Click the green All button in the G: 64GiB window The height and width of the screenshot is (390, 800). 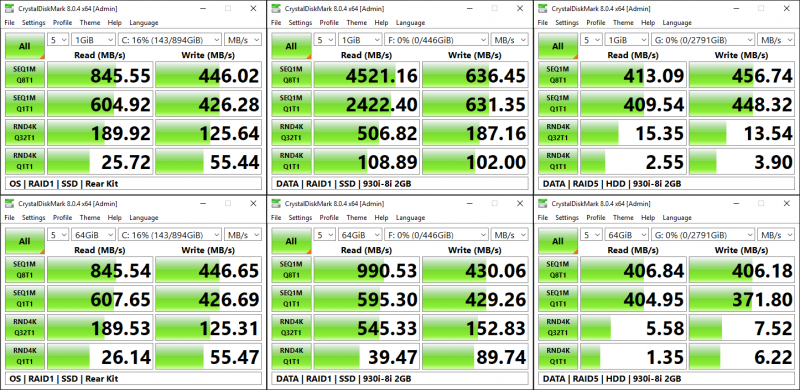click(558, 241)
